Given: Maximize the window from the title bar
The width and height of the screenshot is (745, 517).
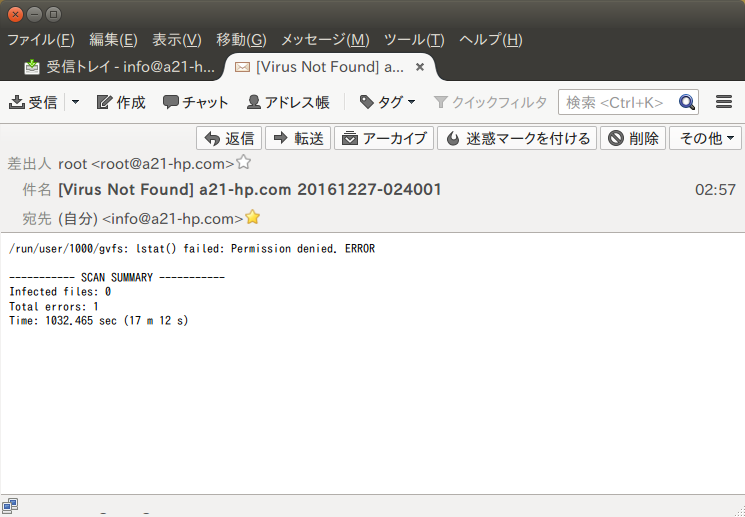Looking at the screenshot, I should [53, 14].
